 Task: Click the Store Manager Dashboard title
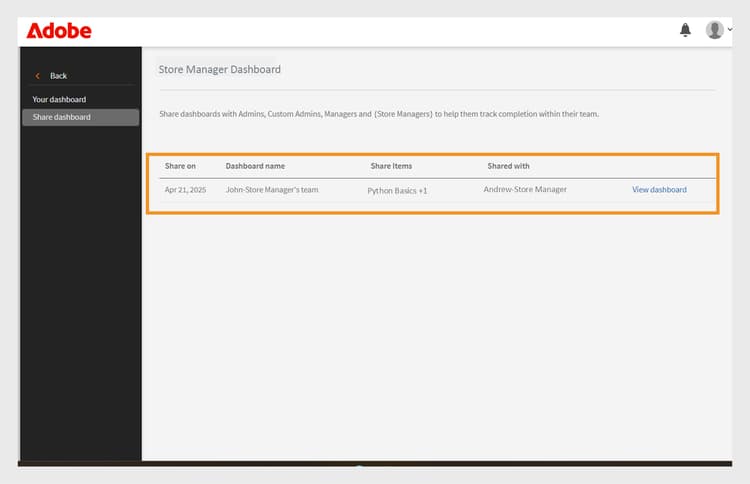(220, 69)
